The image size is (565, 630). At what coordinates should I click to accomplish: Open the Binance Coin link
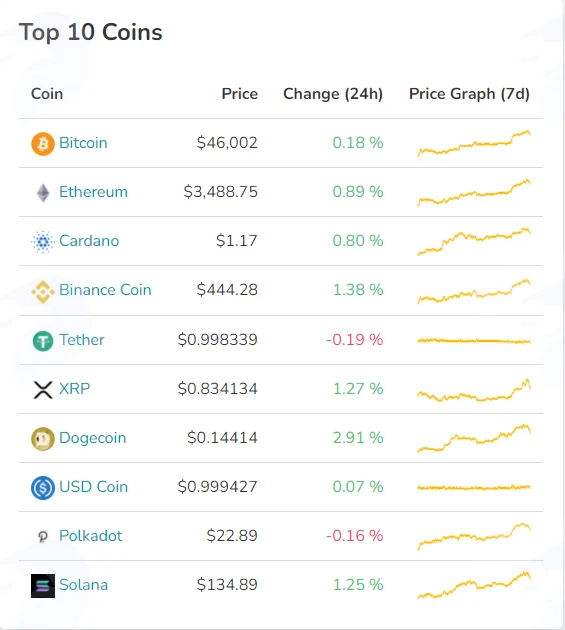[105, 290]
